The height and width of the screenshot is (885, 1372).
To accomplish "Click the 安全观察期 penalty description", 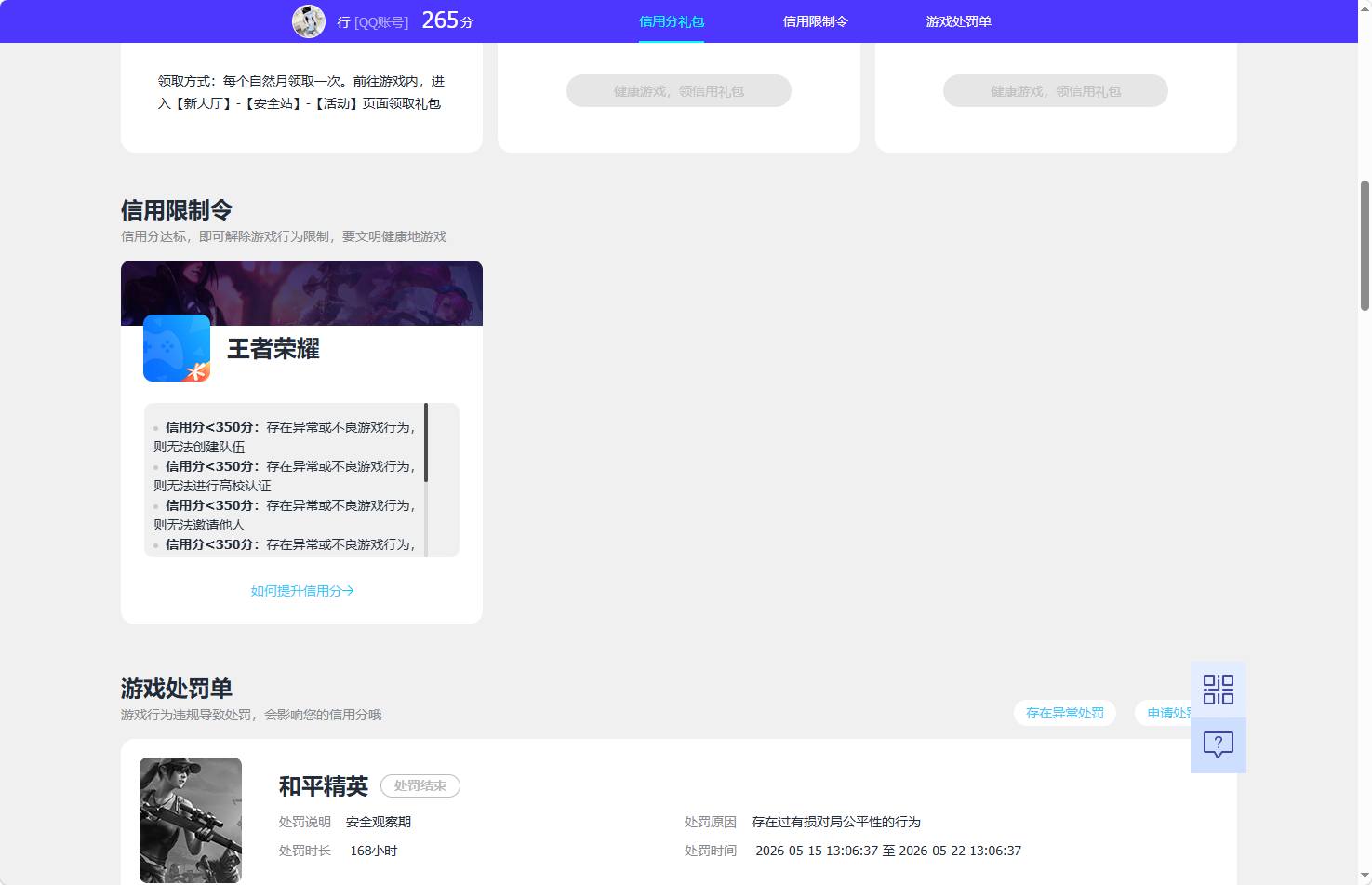I will click(379, 822).
